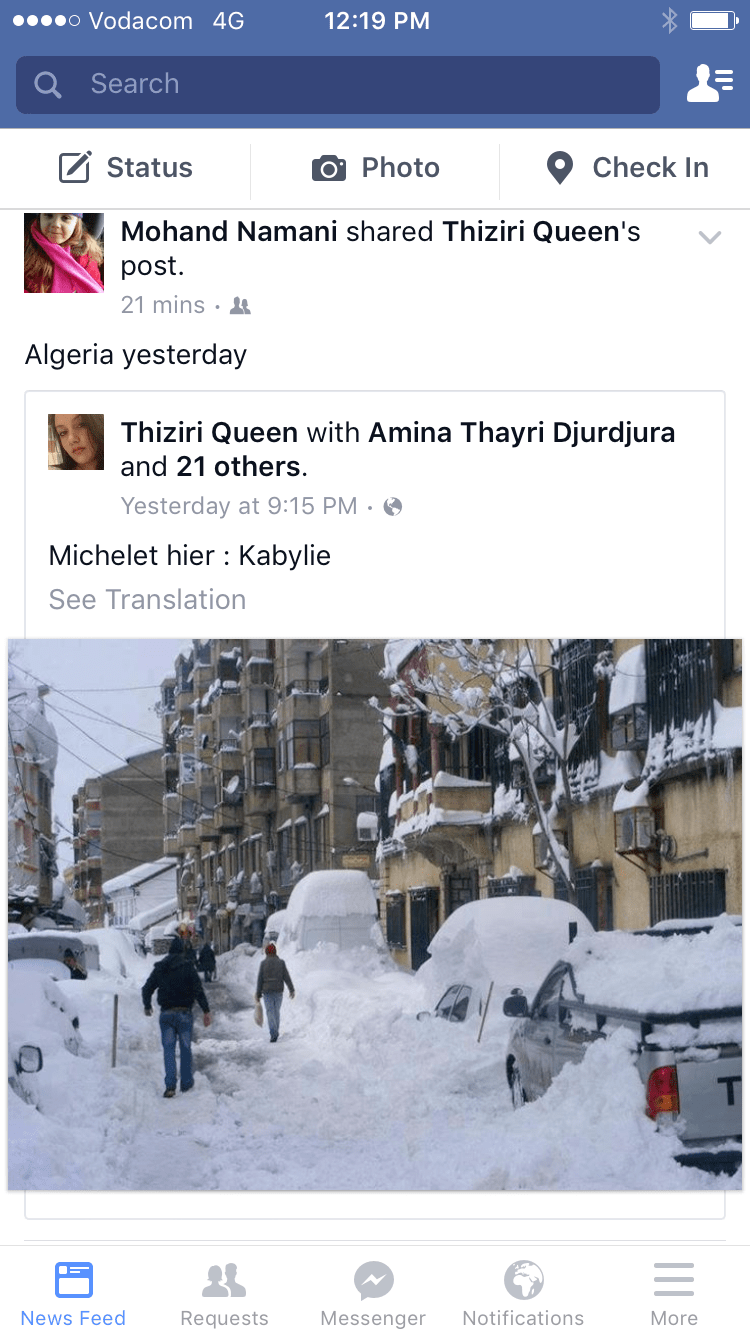Open Mohand Namani's profile name
This screenshot has height=1334, width=750.
[x=229, y=232]
